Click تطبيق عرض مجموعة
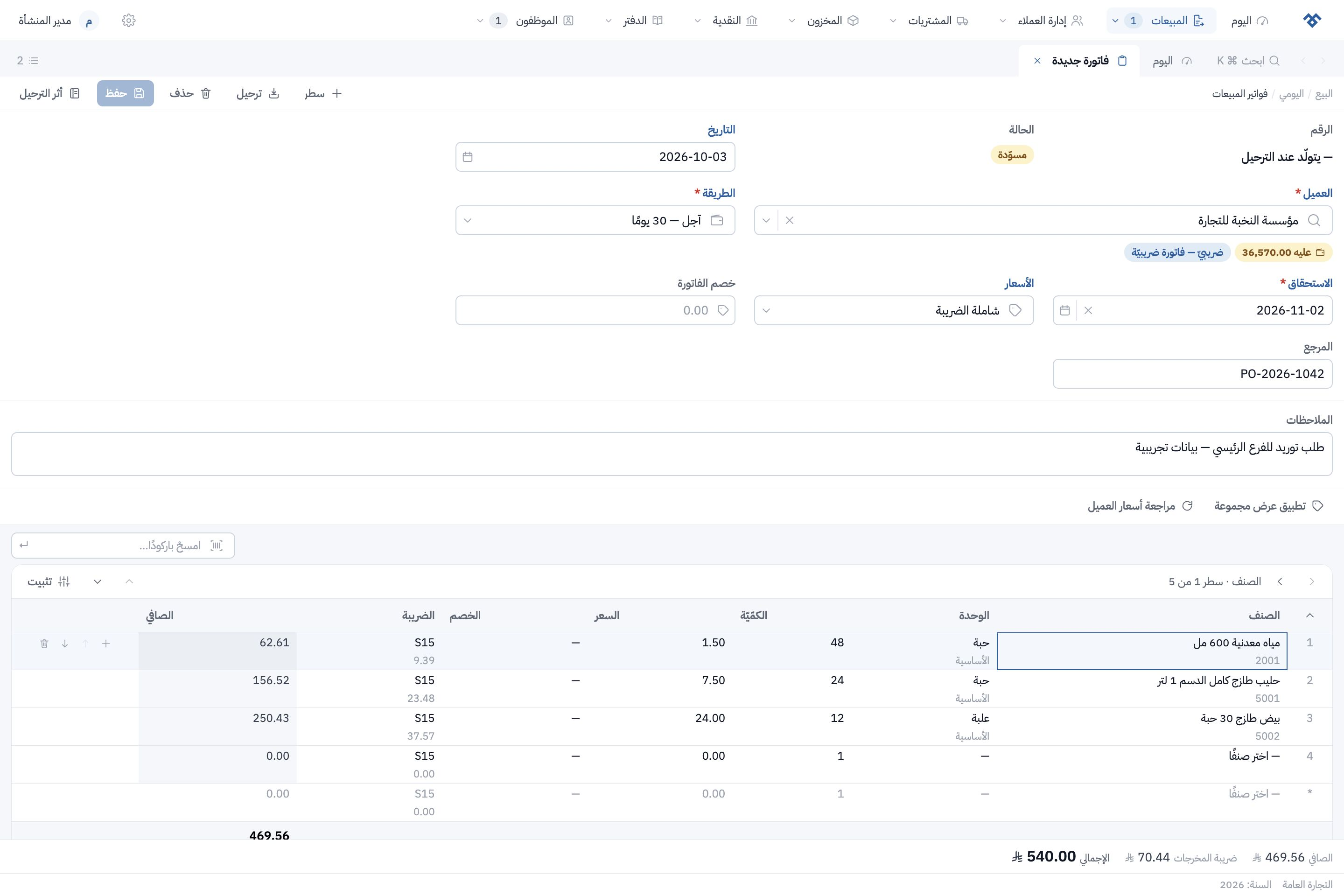The height and width of the screenshot is (896, 1344). 1268,506
